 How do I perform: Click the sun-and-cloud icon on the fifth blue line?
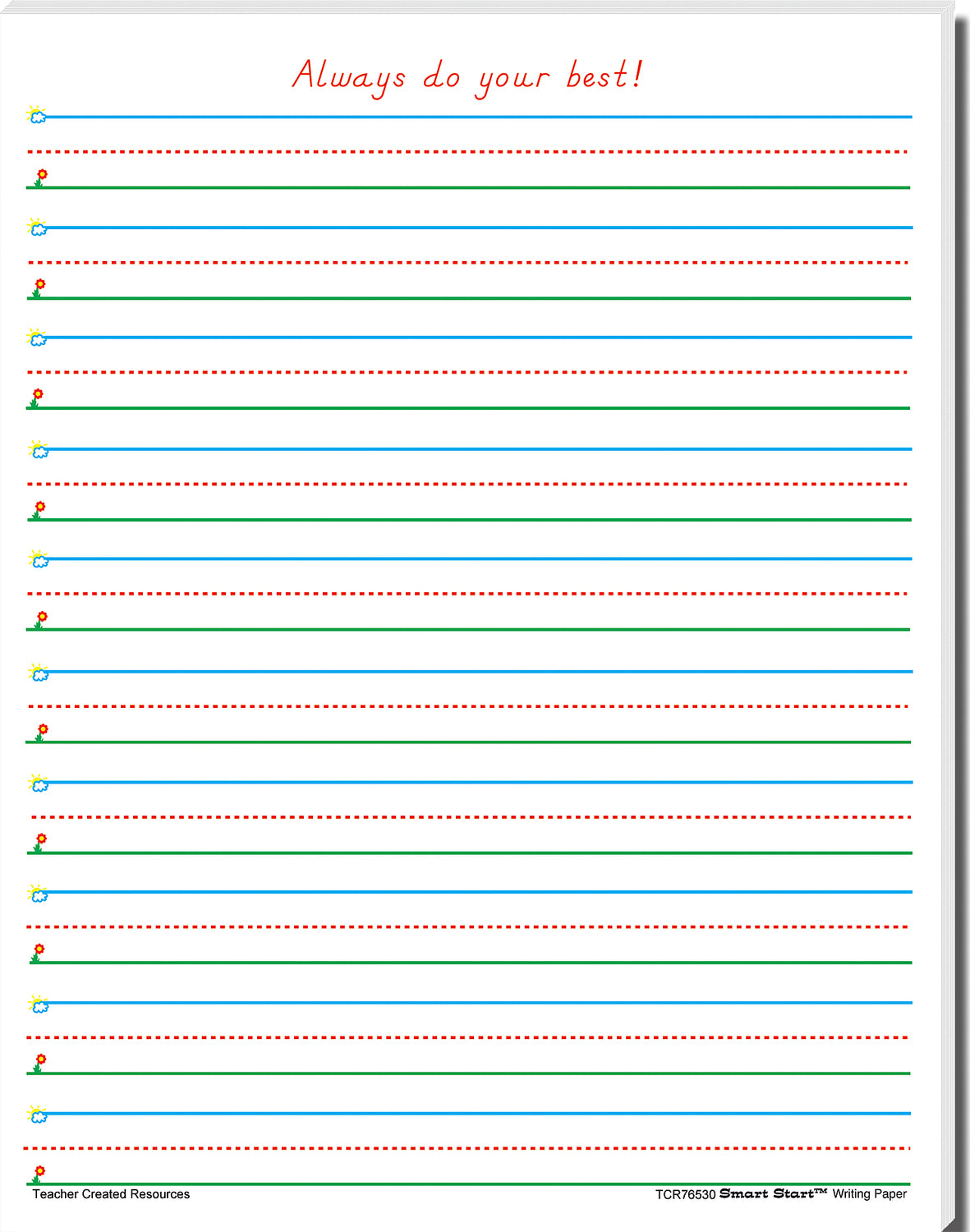[38, 559]
